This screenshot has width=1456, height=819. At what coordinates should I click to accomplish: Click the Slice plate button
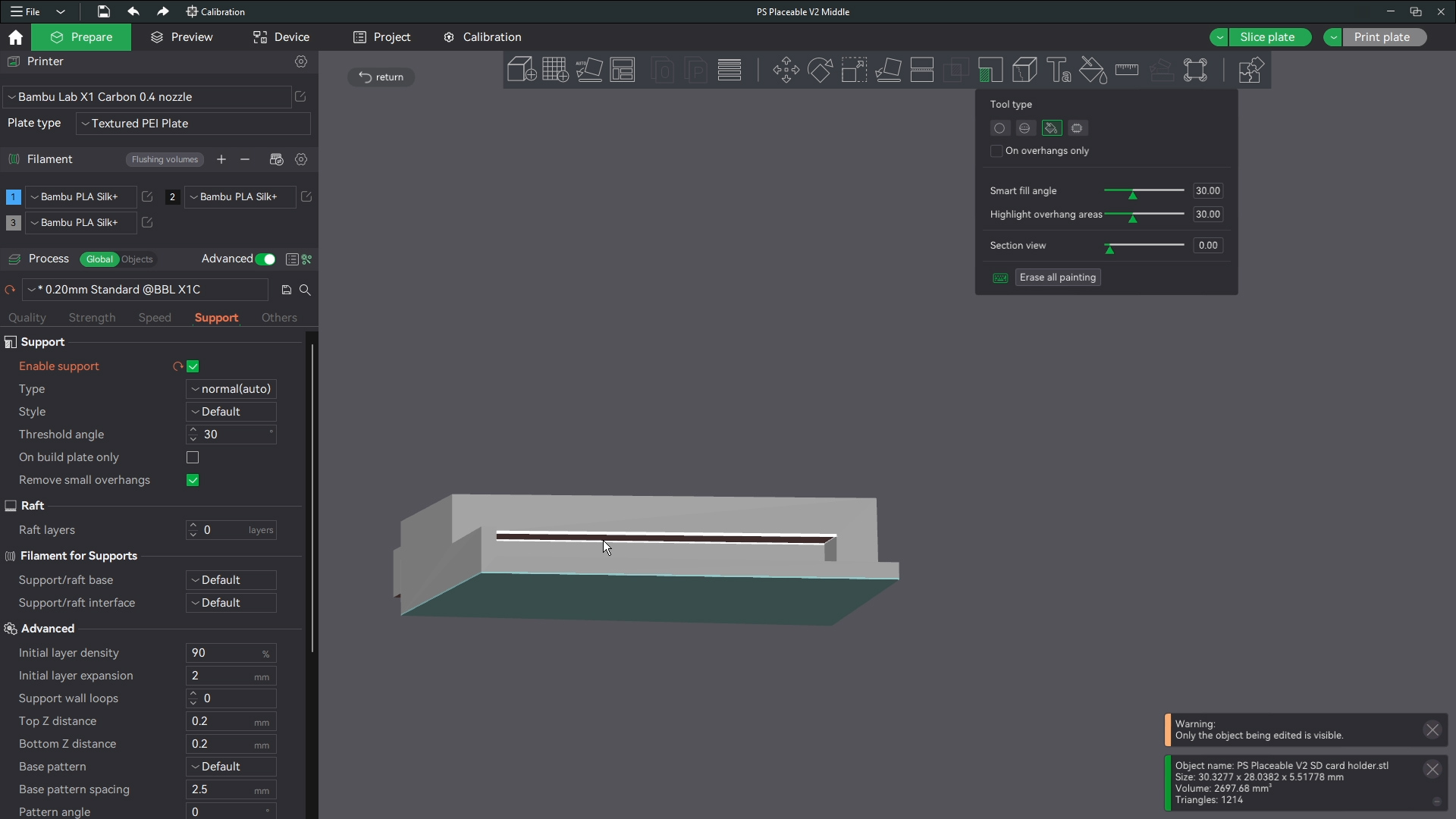pos(1266,37)
